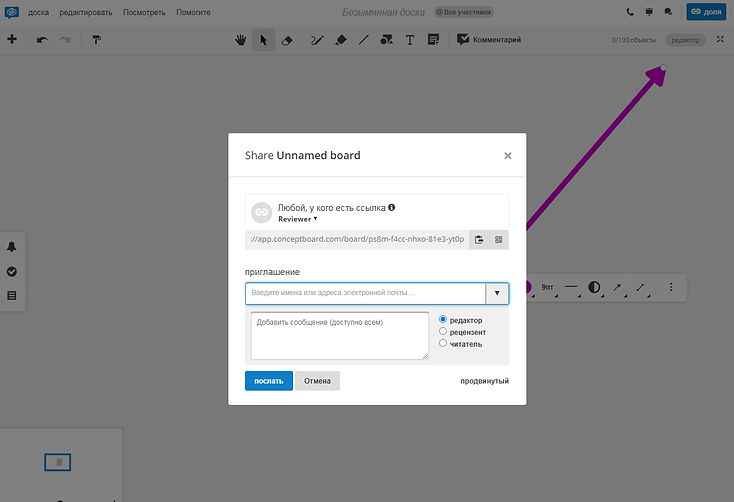Image resolution: width=734 pixels, height=502 pixels.
Task: Open the line style dropdown
Action: (x=572, y=287)
